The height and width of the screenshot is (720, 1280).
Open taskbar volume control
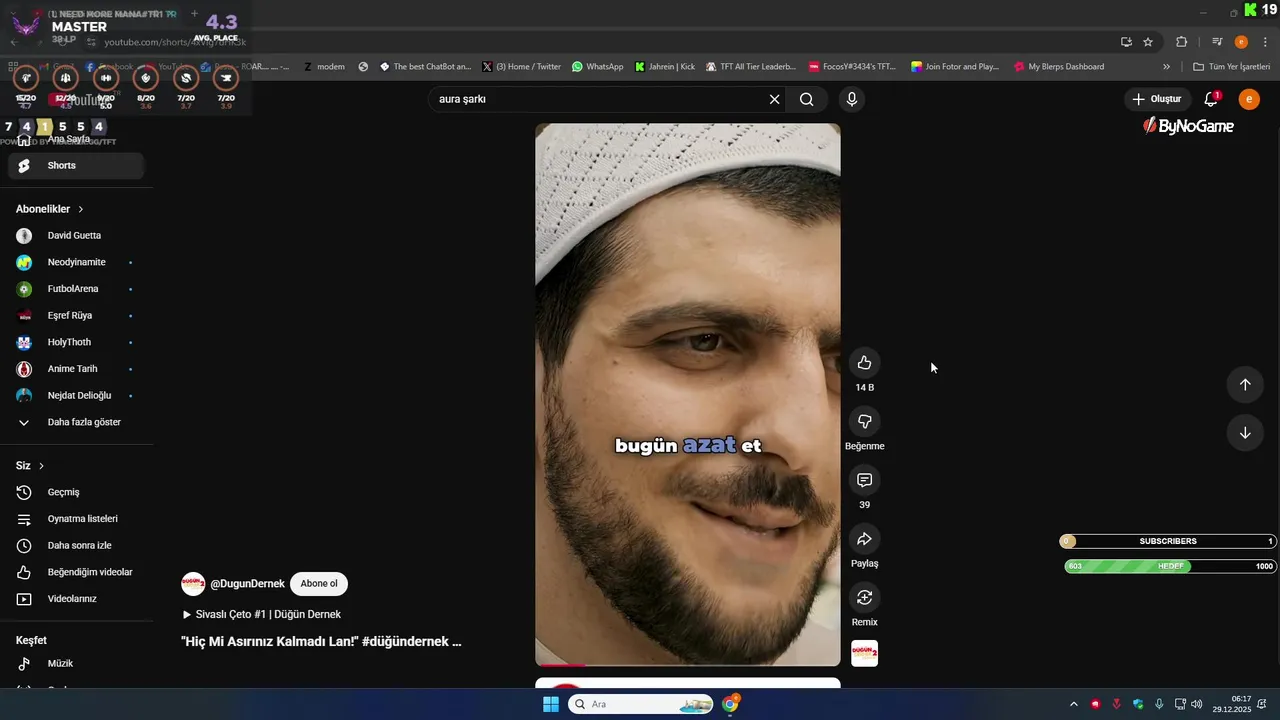[x=1197, y=704]
